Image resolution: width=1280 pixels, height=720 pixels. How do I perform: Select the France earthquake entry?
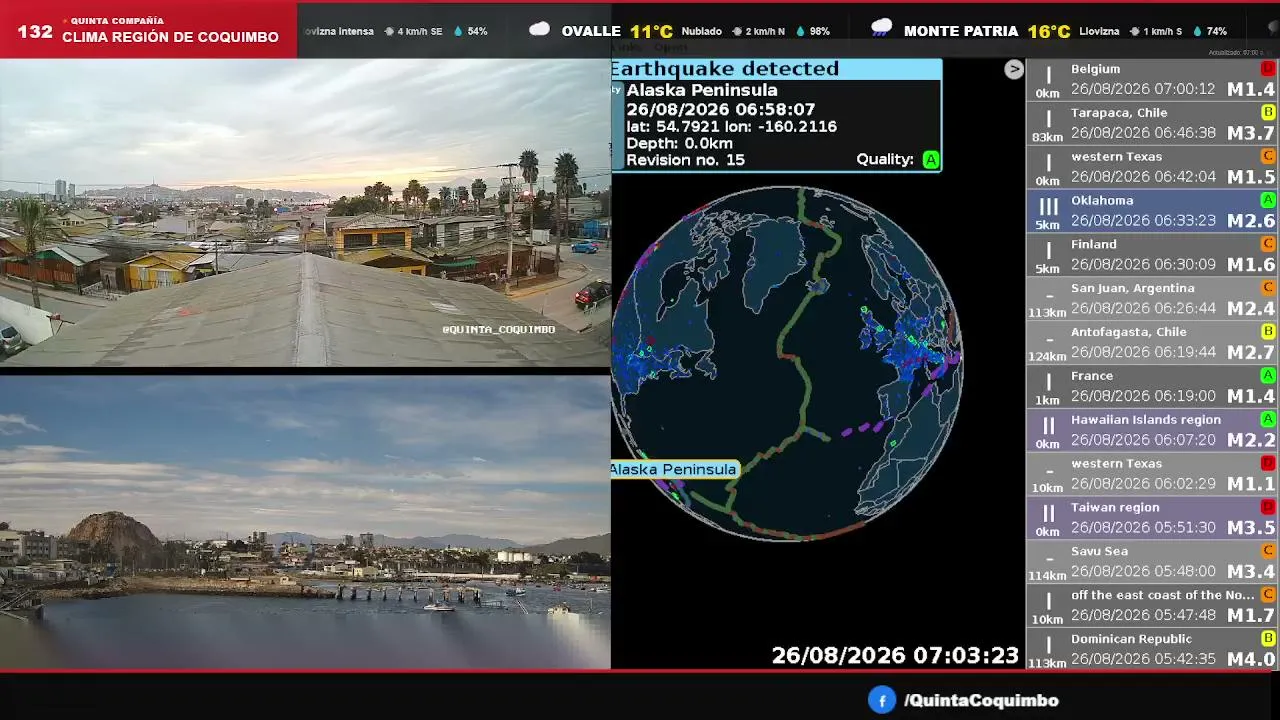coord(1153,386)
